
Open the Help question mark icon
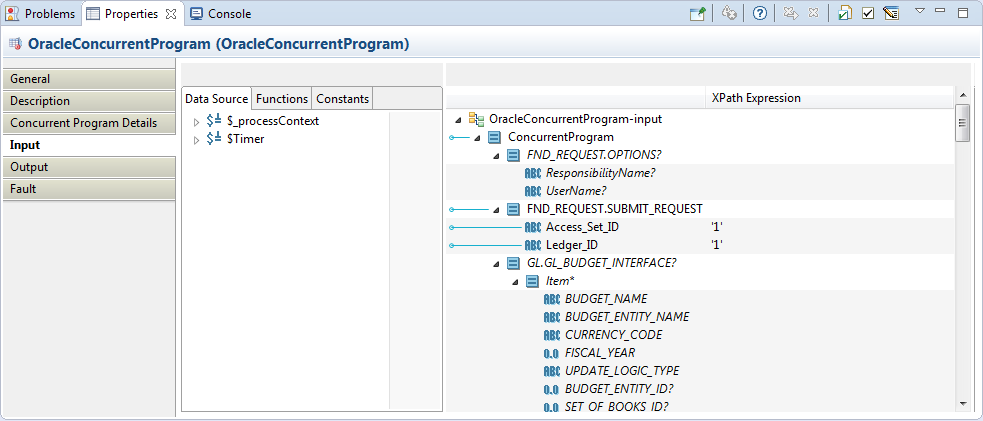tap(760, 13)
